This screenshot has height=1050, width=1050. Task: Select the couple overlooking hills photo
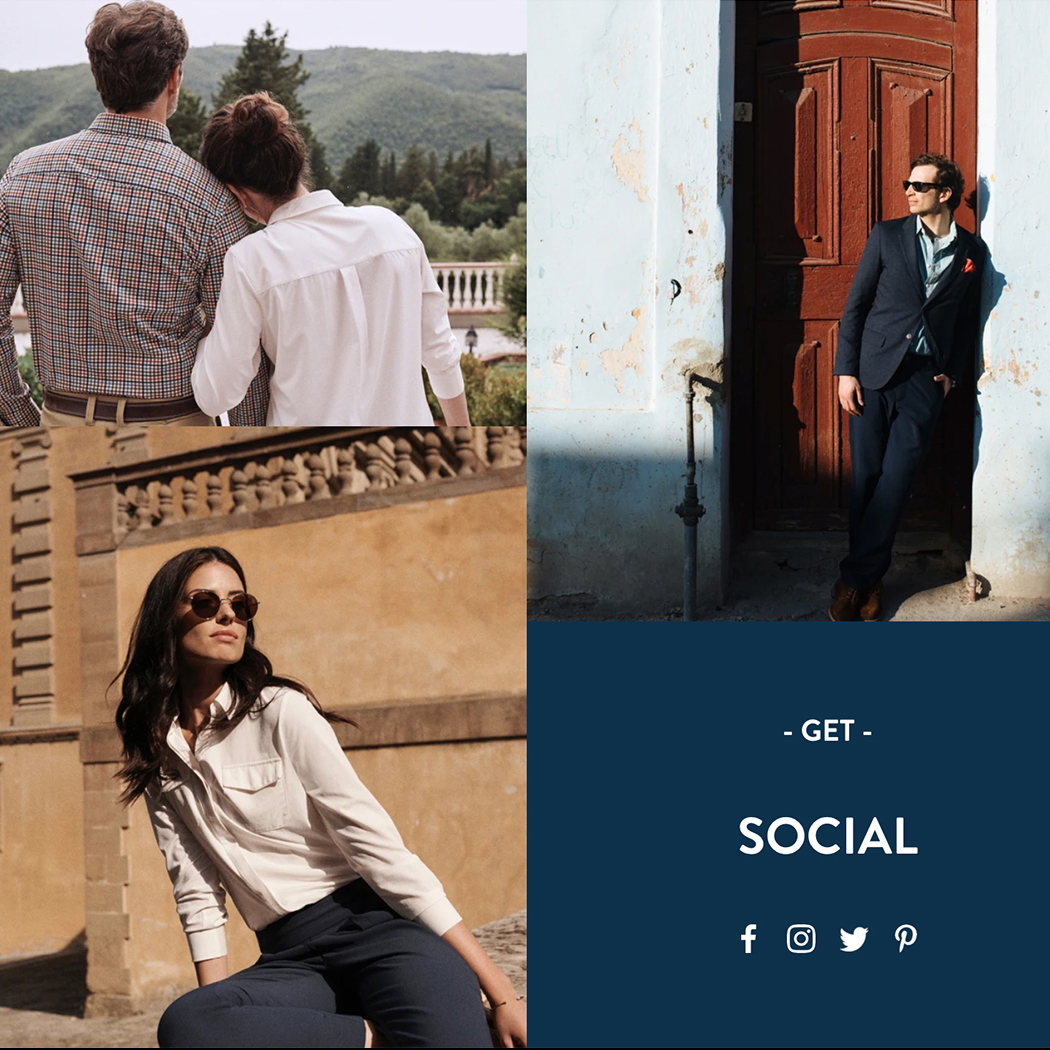click(x=263, y=213)
